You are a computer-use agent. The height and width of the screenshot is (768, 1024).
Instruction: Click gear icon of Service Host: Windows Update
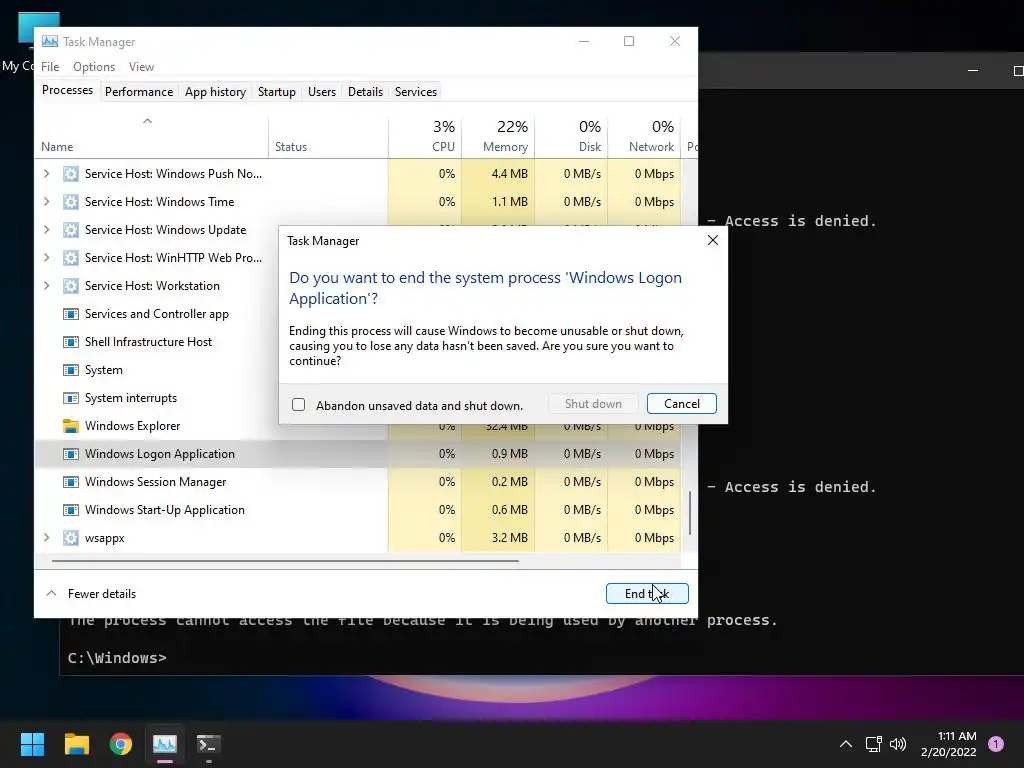pyautogui.click(x=71, y=230)
